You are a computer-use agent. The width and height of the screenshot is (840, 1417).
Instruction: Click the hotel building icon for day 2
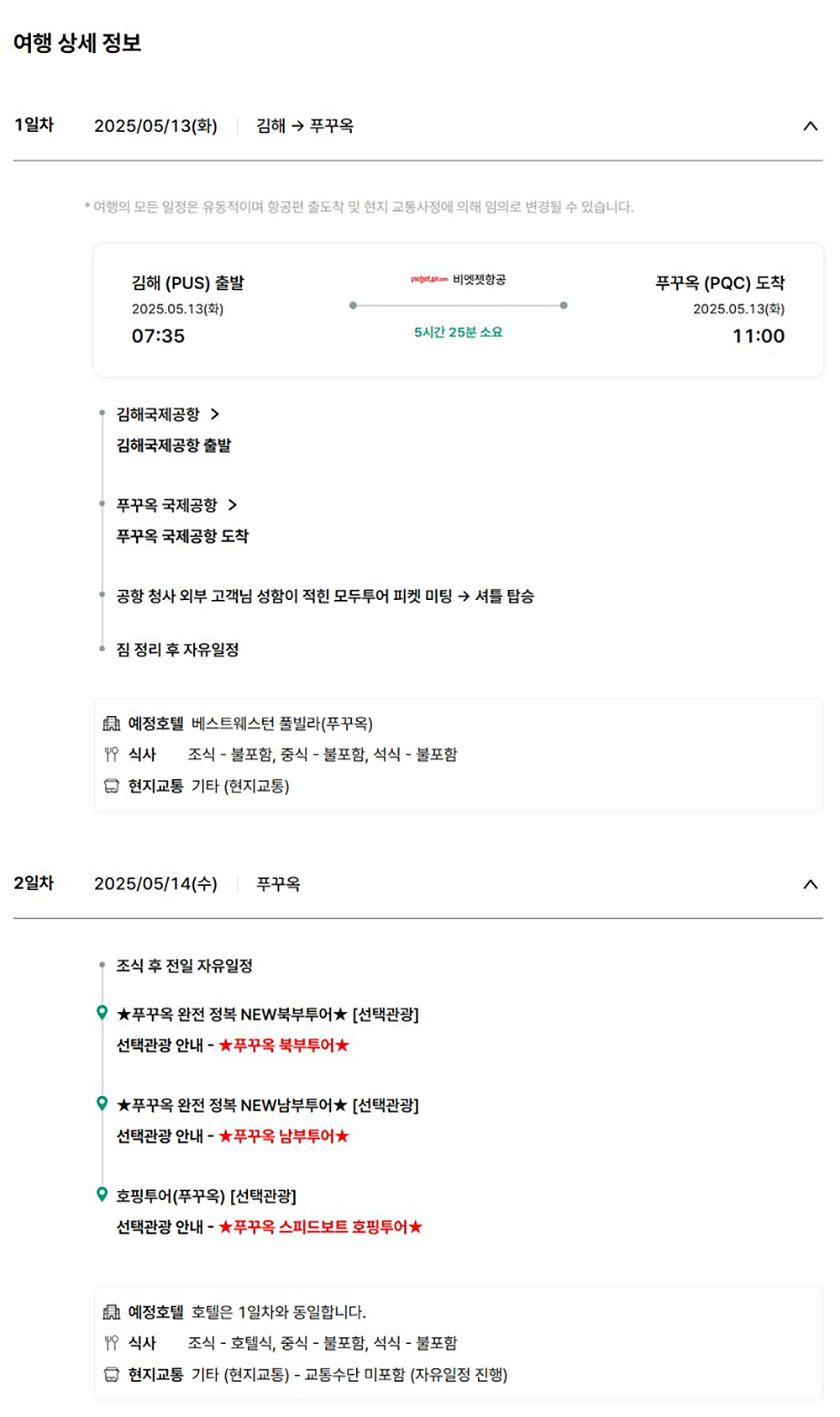coord(111,1312)
